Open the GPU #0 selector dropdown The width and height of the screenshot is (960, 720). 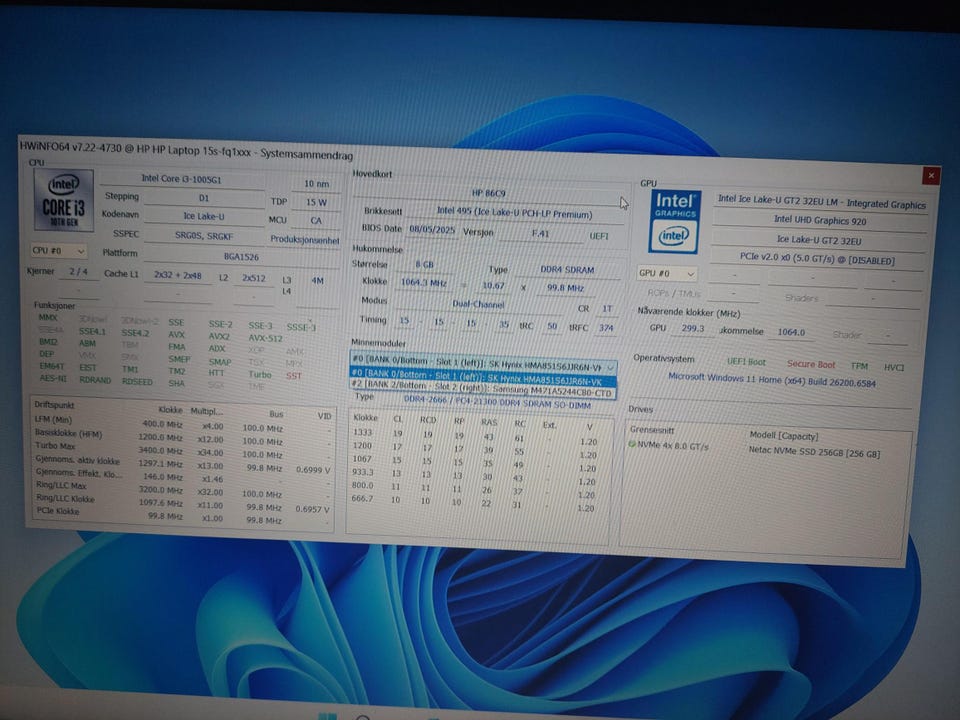point(667,274)
